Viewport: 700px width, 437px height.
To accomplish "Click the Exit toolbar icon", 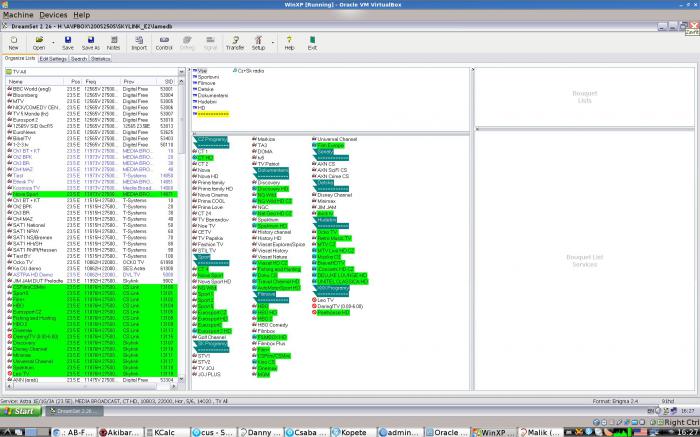I will (x=312, y=43).
